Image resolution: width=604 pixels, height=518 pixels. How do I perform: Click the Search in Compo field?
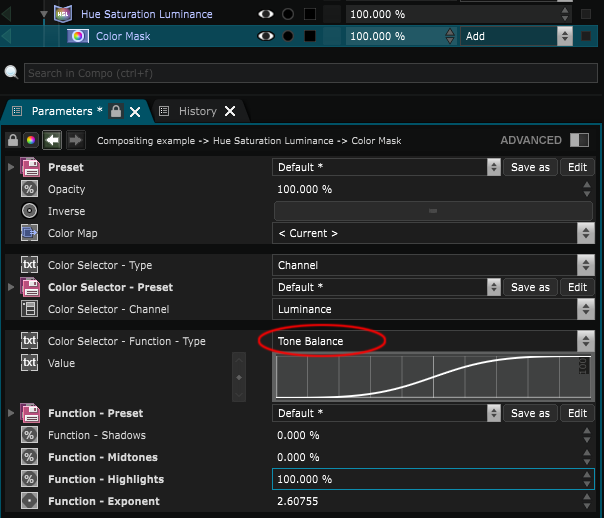310,73
